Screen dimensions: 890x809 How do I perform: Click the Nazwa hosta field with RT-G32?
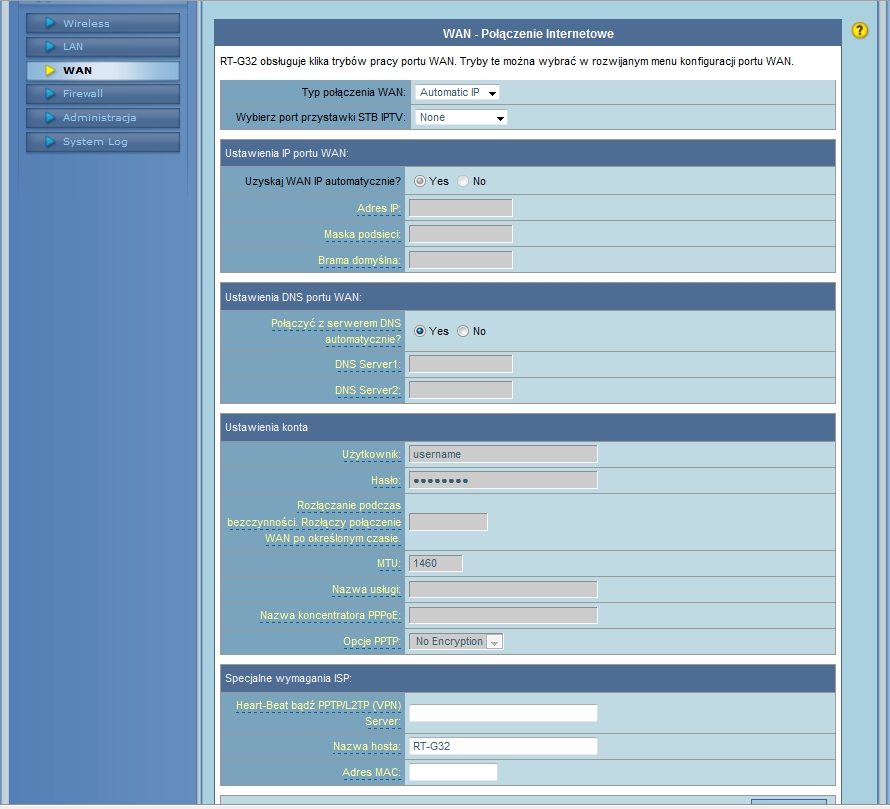coord(503,746)
